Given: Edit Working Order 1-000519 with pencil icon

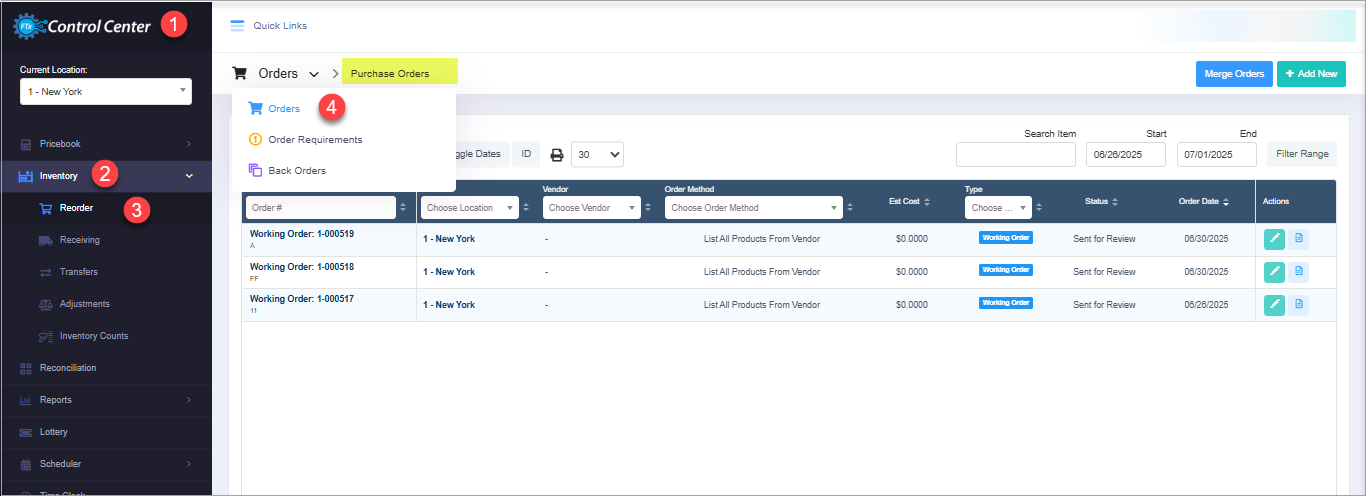Looking at the screenshot, I should (x=1274, y=239).
